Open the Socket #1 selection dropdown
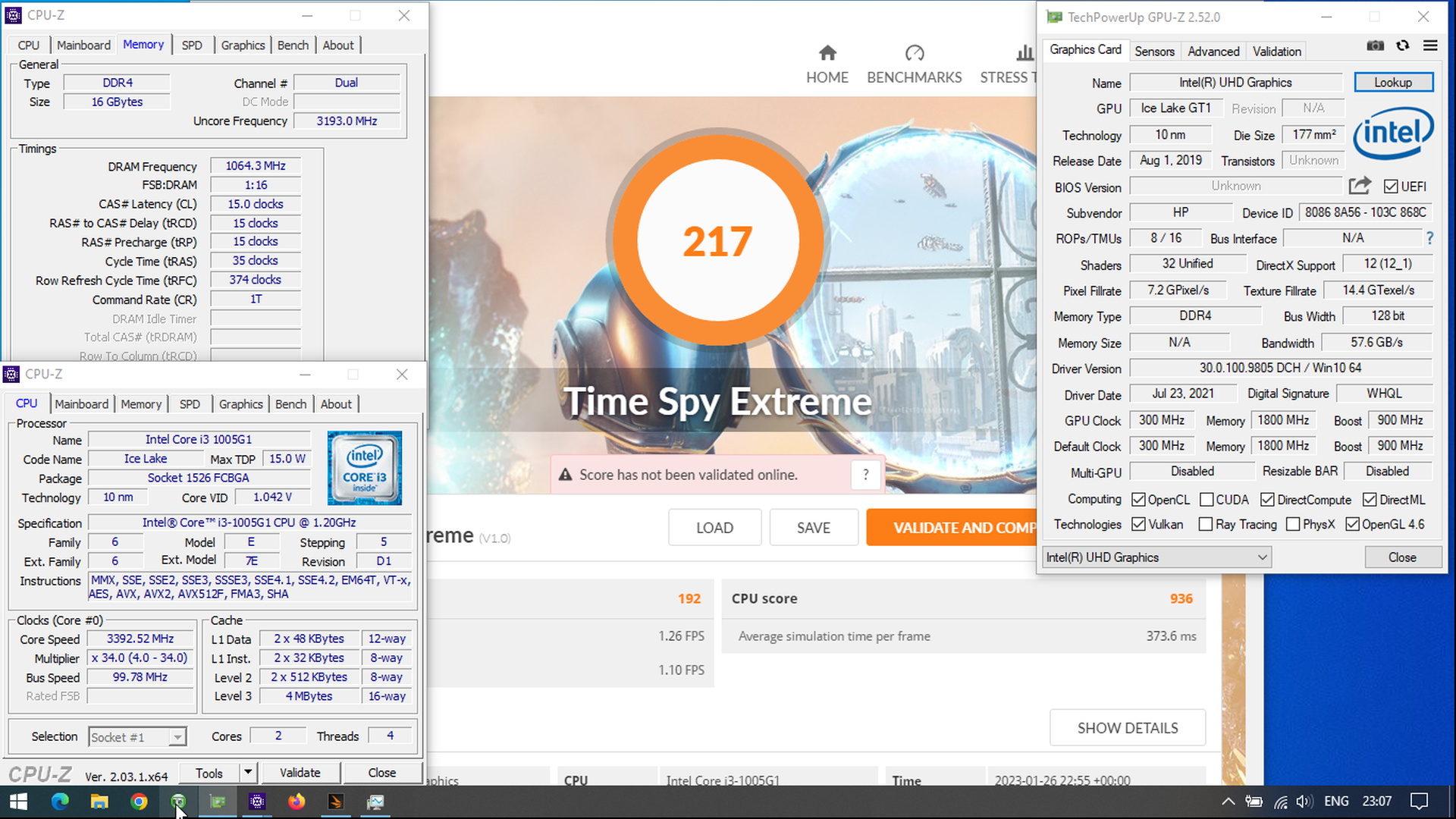Viewport: 1456px width, 819px height. [x=136, y=737]
